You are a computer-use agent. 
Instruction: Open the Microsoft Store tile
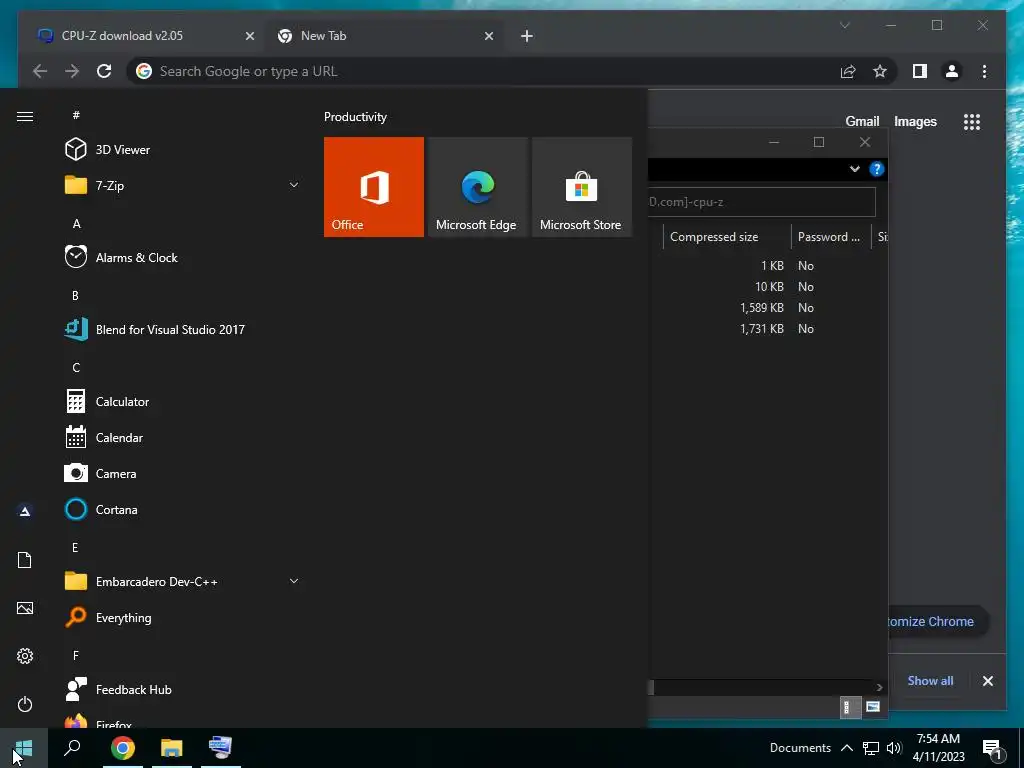(581, 187)
